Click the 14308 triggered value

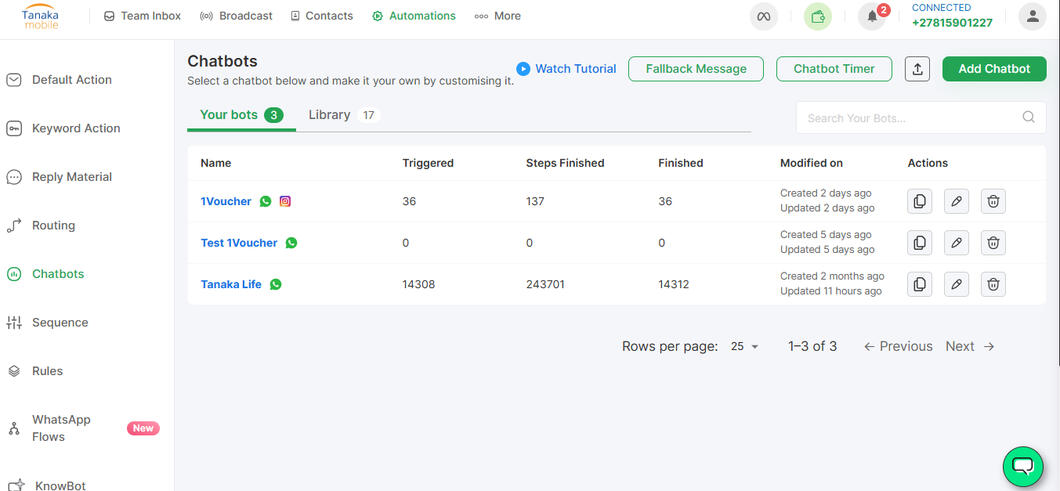(418, 285)
